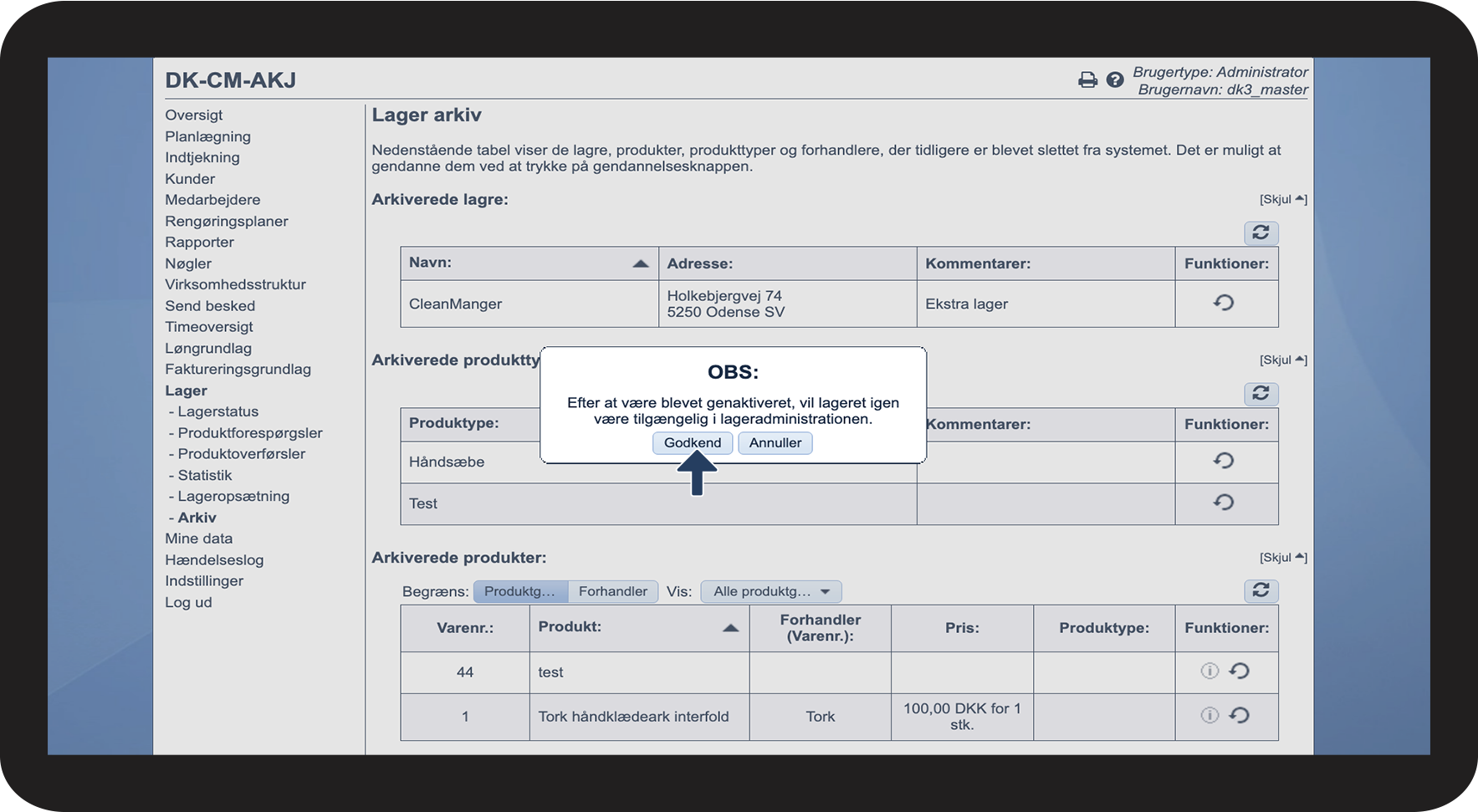Restore the Test product type
Screen dimensions: 1478x812
[x=1224, y=503]
